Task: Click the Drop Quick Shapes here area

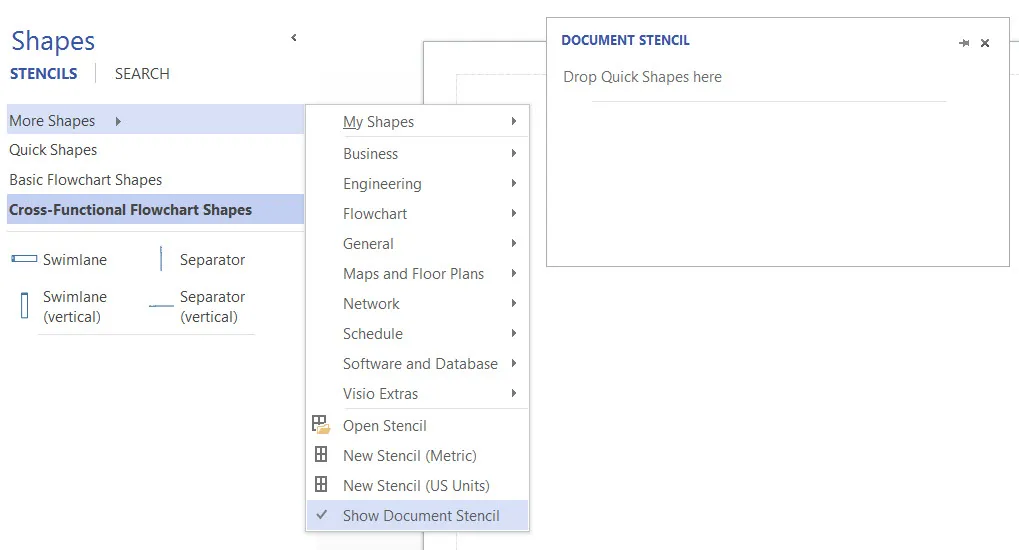Action: click(642, 77)
